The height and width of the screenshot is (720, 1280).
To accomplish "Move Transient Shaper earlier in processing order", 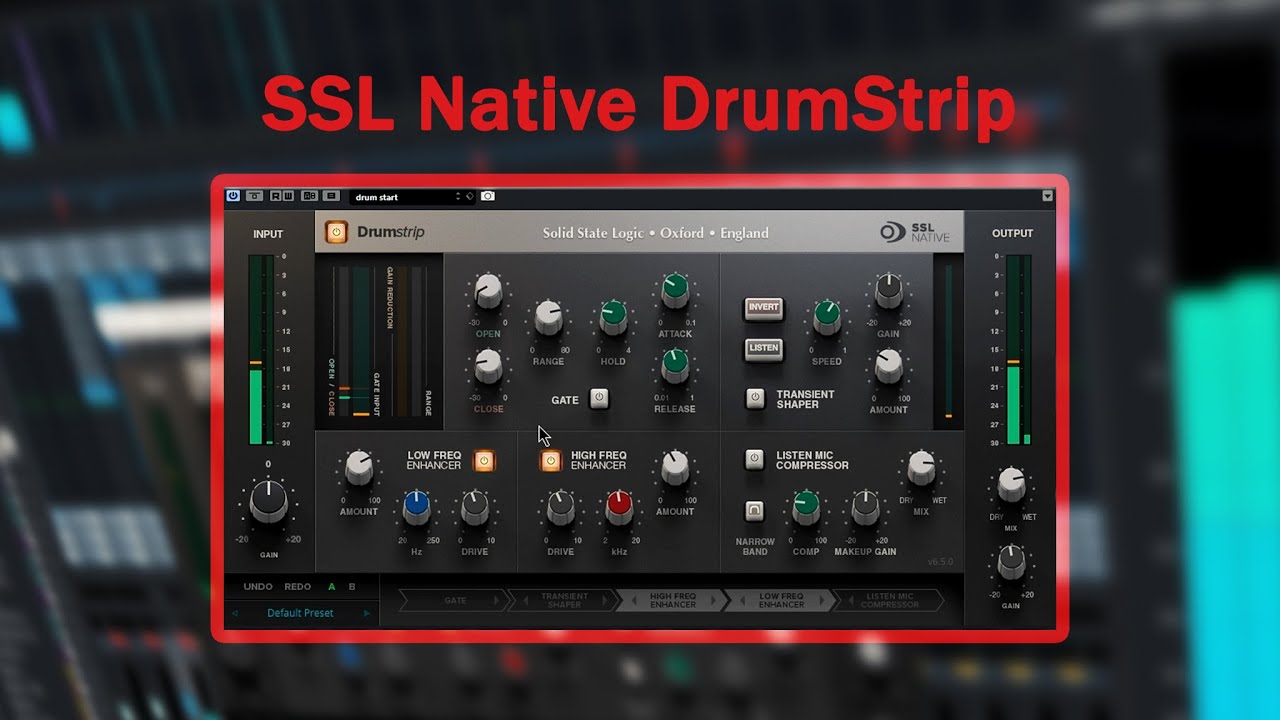I will click(526, 600).
